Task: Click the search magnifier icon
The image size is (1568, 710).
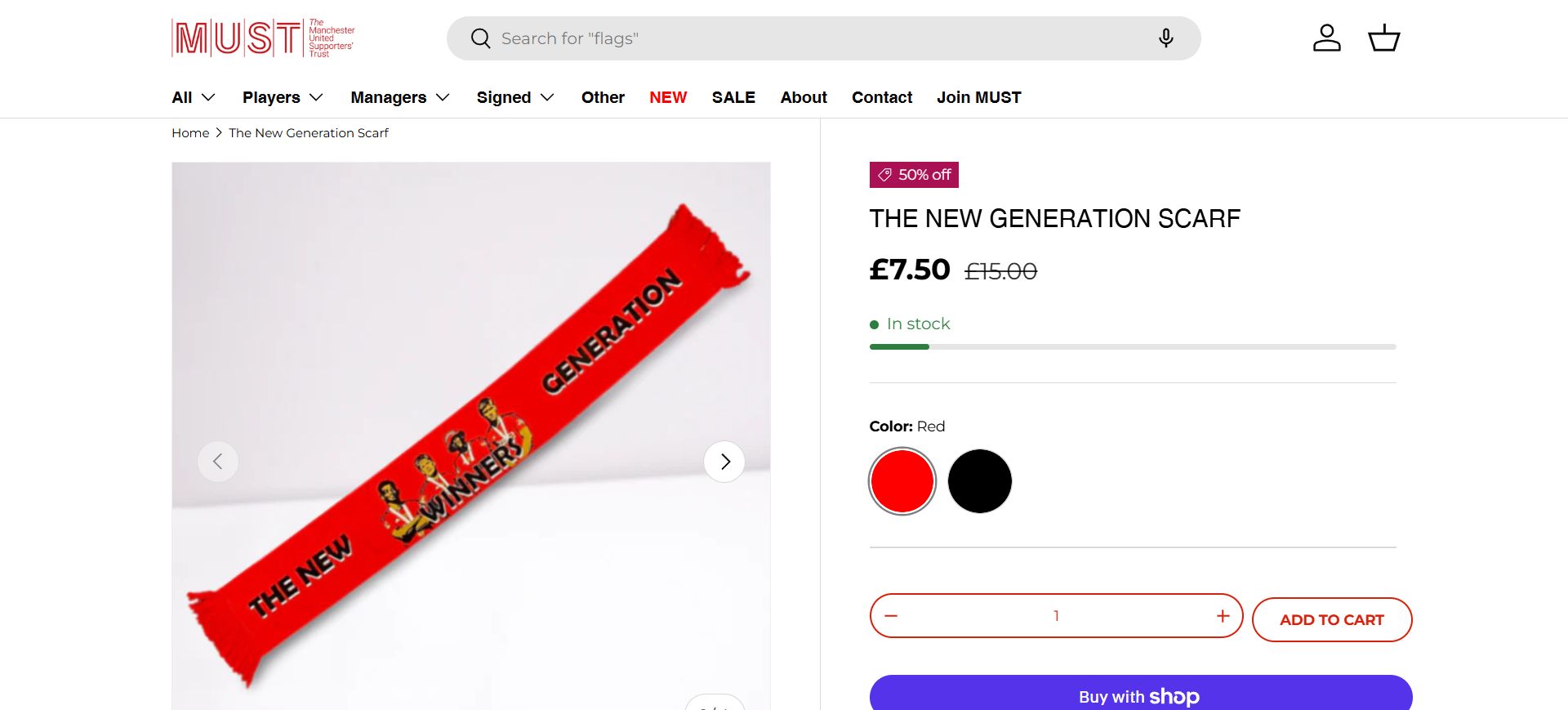Action: click(480, 38)
